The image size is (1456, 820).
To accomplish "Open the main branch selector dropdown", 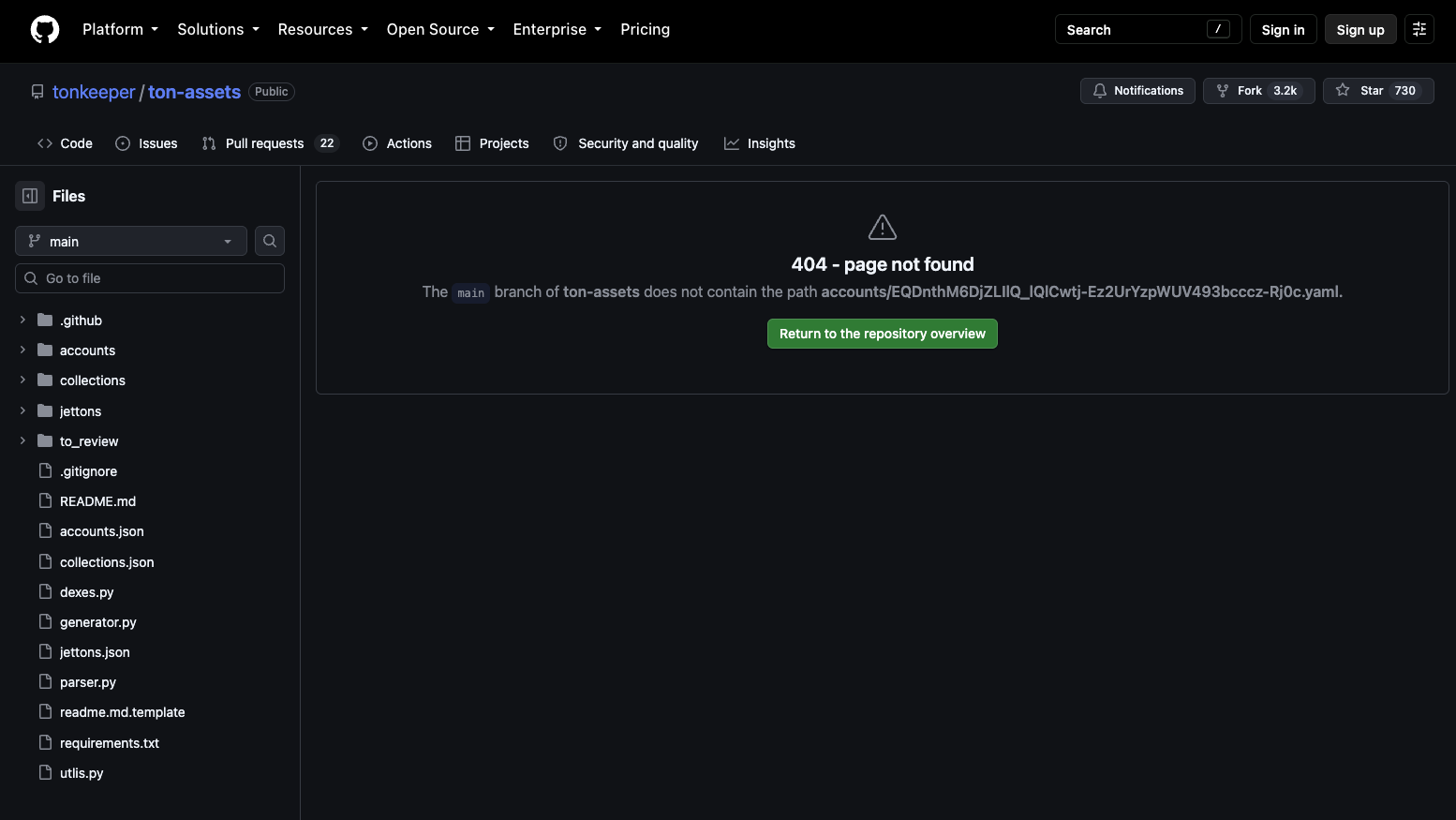I will (x=131, y=241).
